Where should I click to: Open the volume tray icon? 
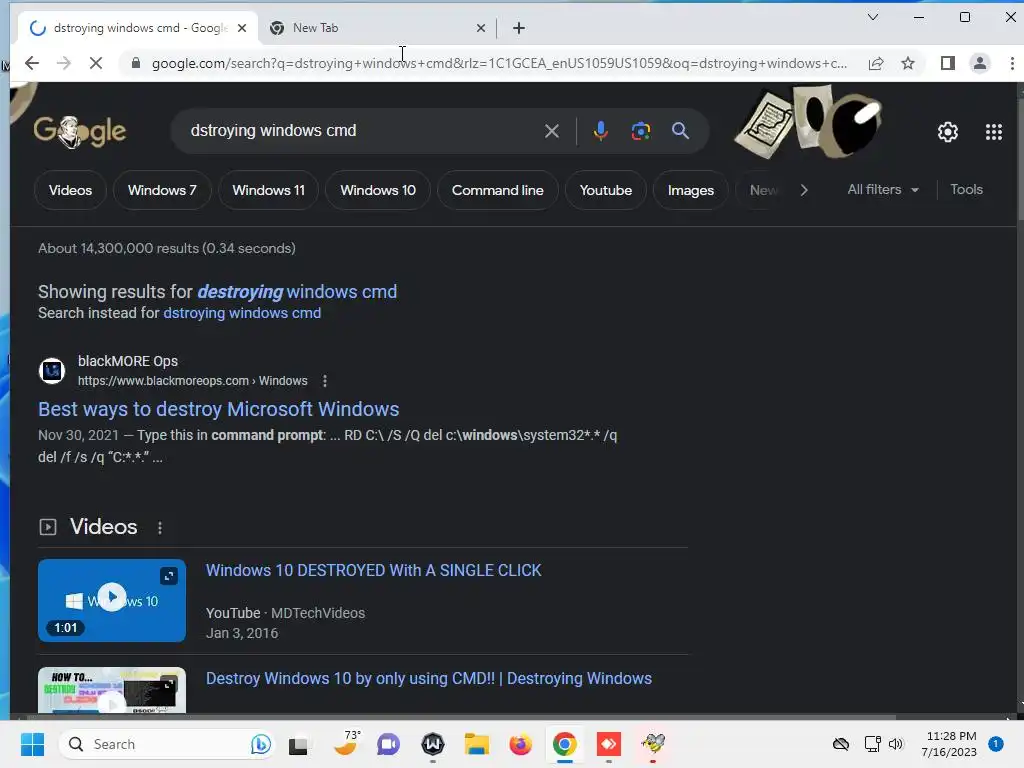click(895, 744)
